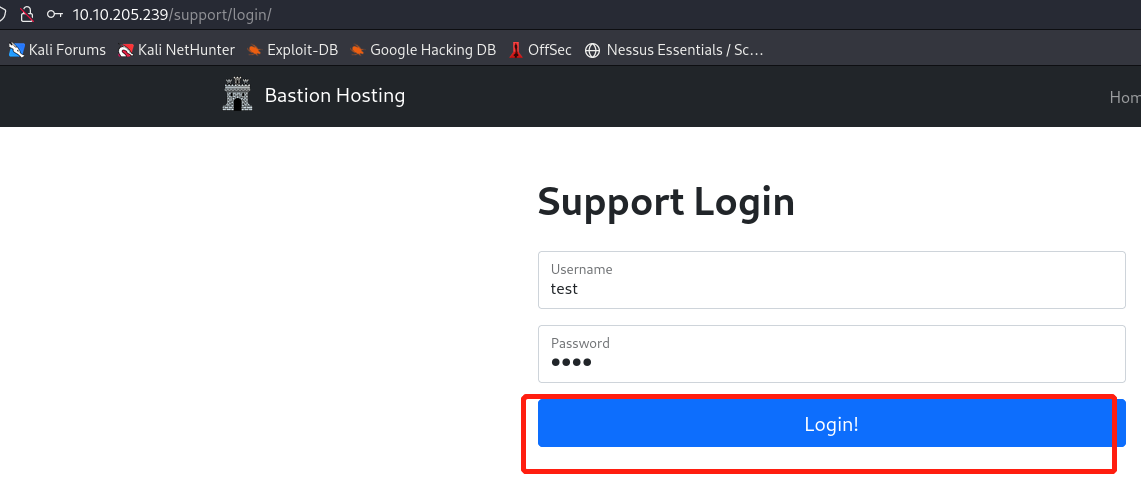The height and width of the screenshot is (494, 1141).
Task: Click the Kali Forums bookmark favicon
Action: (16, 50)
